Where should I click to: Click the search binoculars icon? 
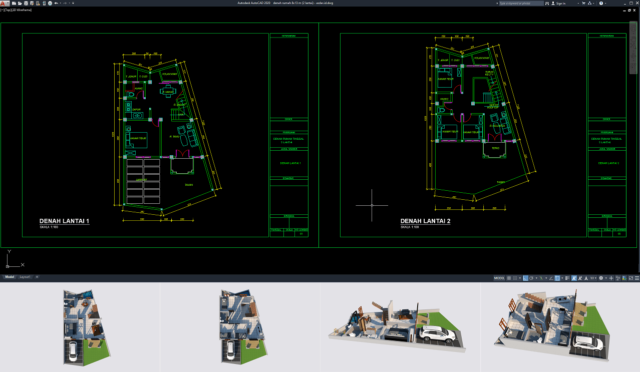click(x=547, y=3)
